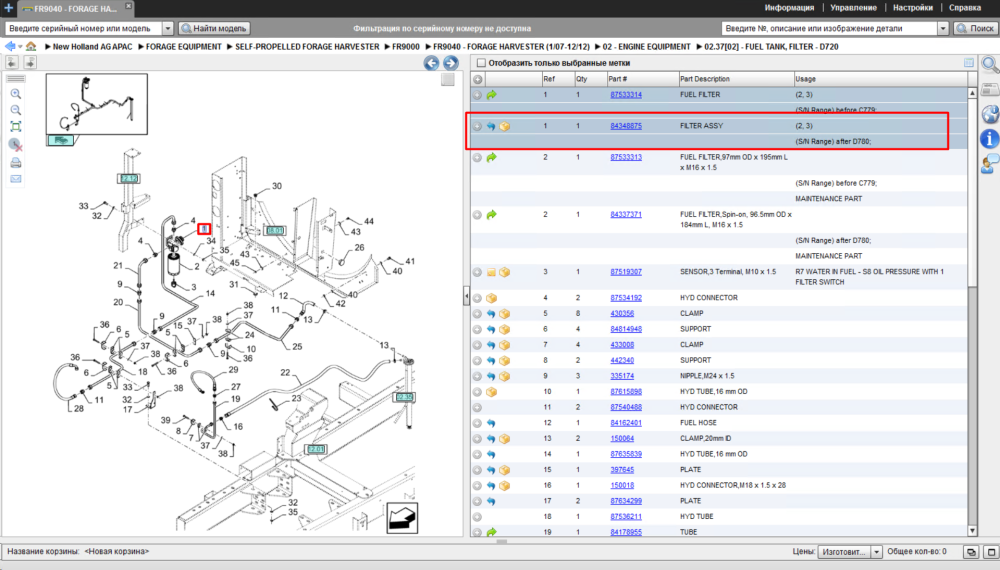Click the home icon in breadcrumb
This screenshot has width=1000, height=570.
coord(31,47)
